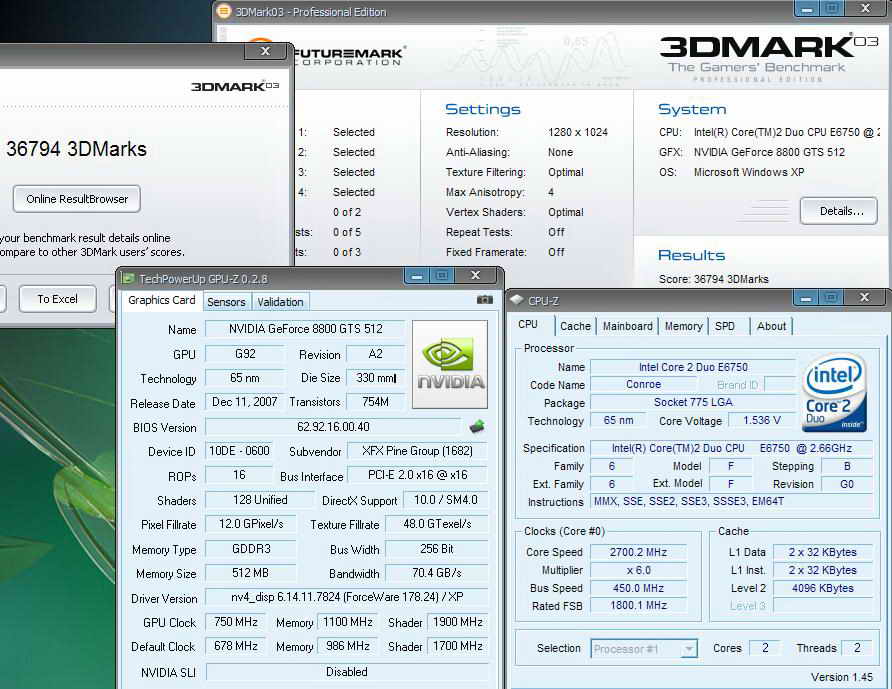Switch to the Graphics Card tab in GPU-Z
The image size is (892, 689).
click(162, 300)
